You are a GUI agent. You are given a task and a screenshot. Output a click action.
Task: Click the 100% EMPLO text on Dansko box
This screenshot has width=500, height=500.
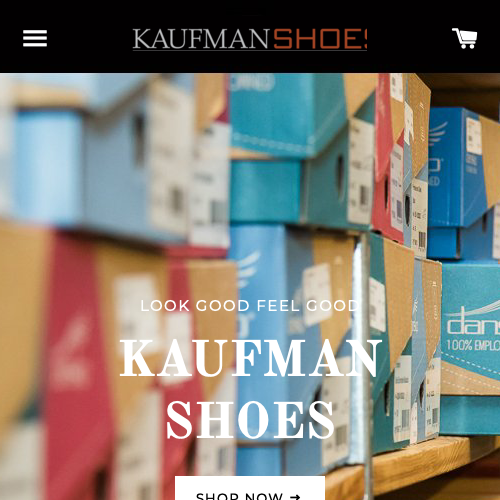pos(473,345)
